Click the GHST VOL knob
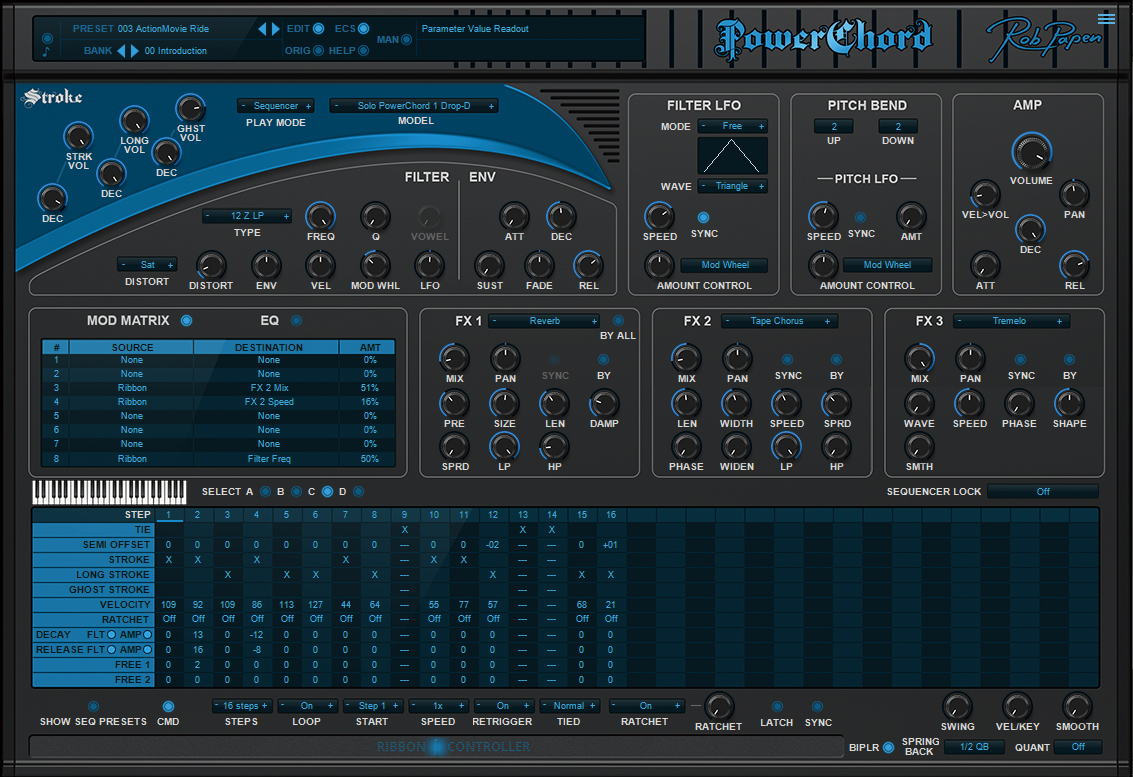The width and height of the screenshot is (1133, 777). click(190, 109)
